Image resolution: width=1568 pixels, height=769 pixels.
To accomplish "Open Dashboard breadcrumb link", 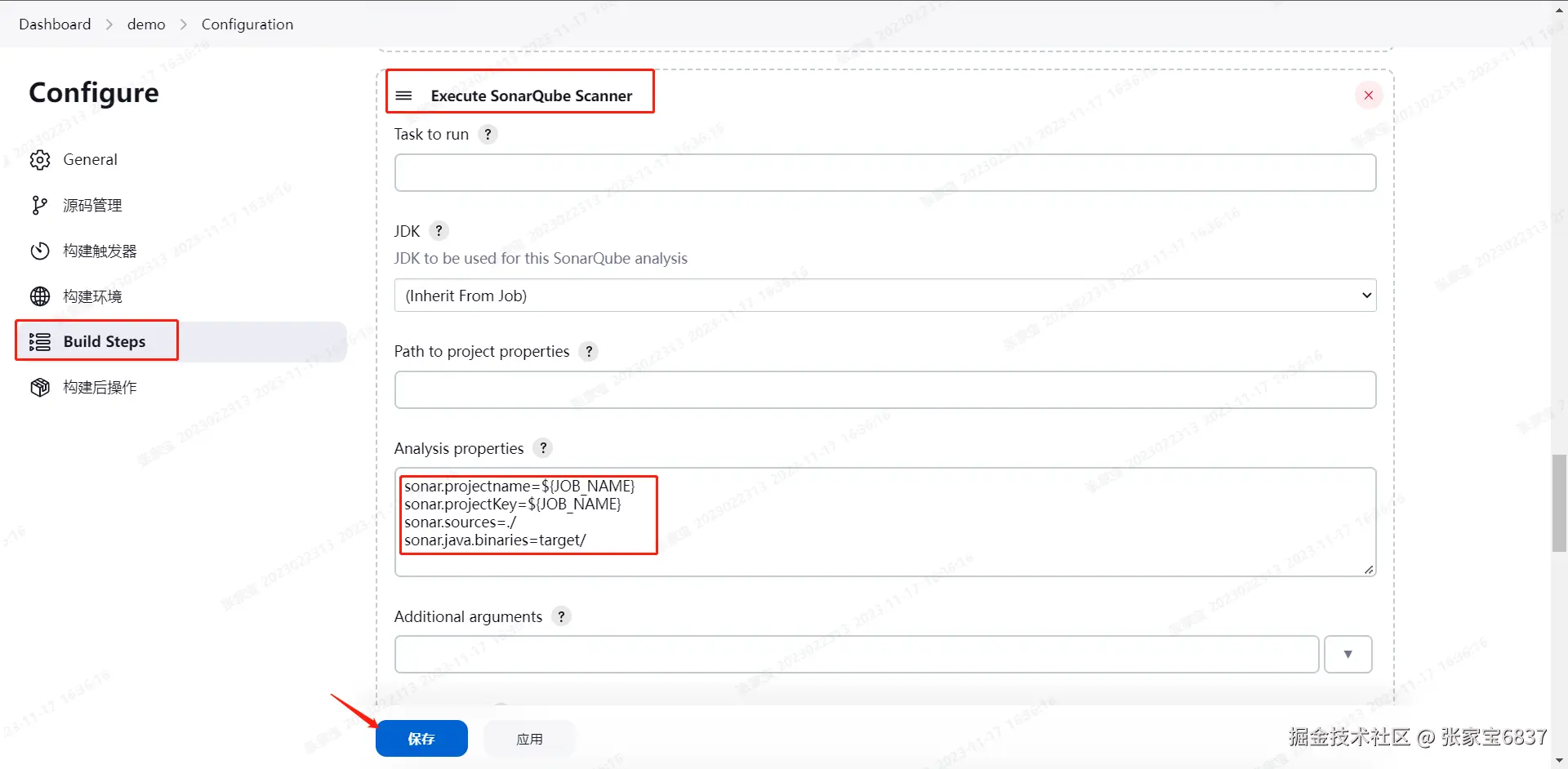I will 55,24.
